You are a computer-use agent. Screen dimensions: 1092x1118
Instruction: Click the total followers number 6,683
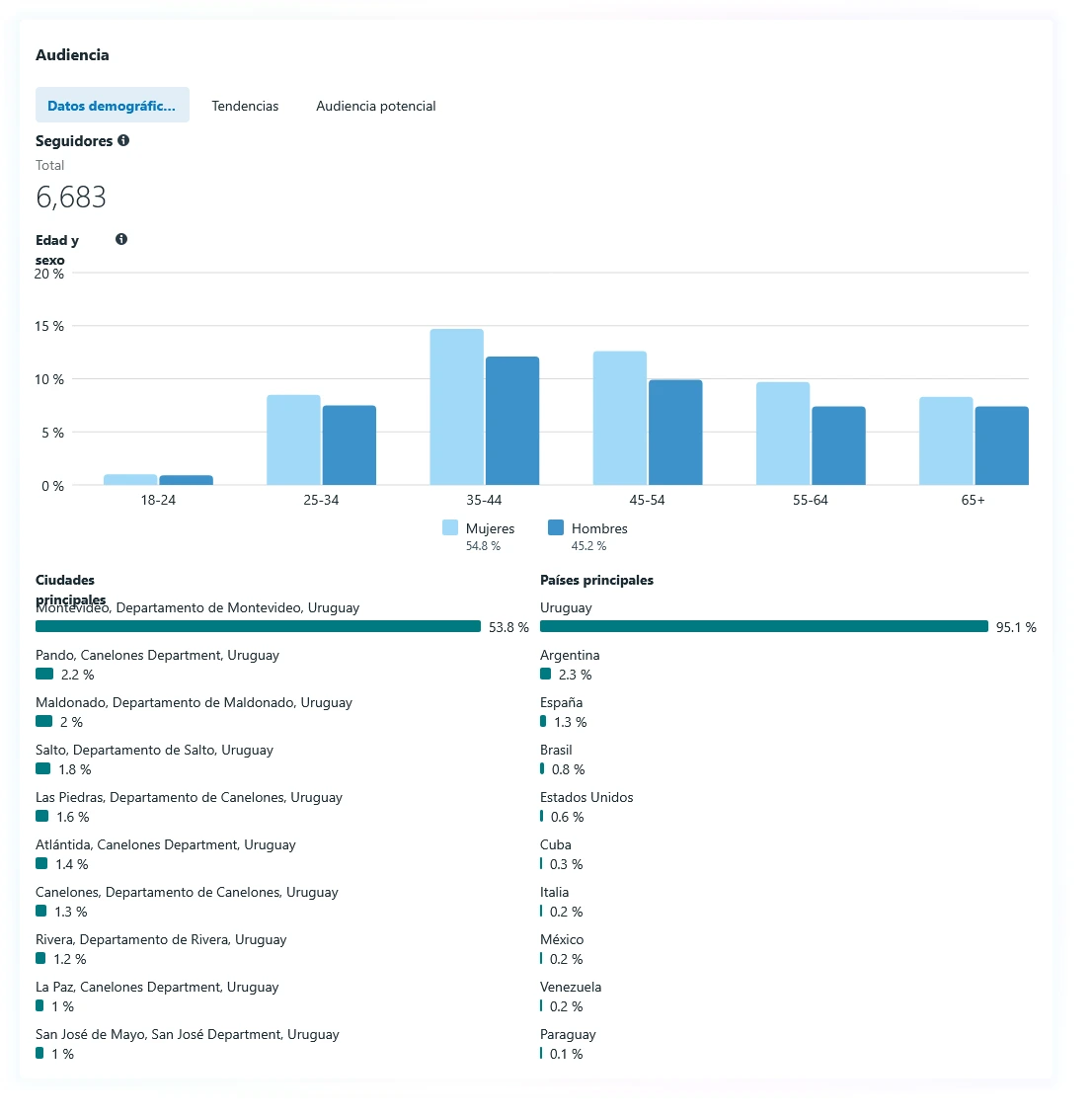pyautogui.click(x=71, y=198)
